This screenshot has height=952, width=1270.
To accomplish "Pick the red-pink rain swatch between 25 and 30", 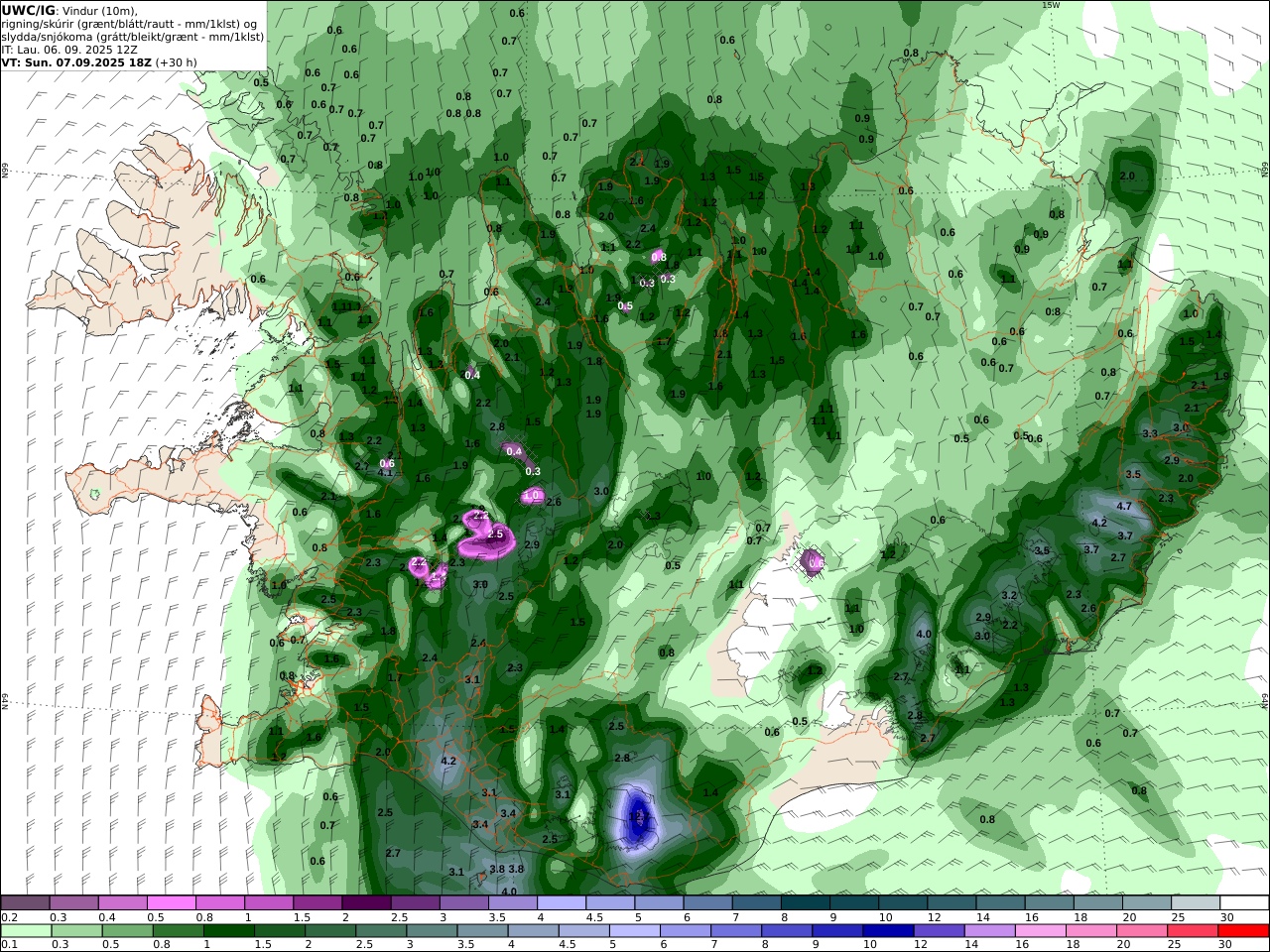I will coord(1193,931).
